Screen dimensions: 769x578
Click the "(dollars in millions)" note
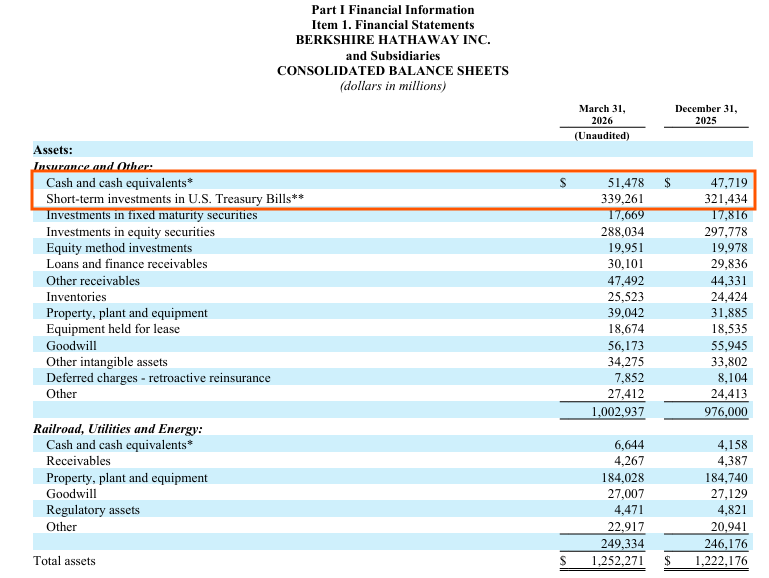pos(393,86)
